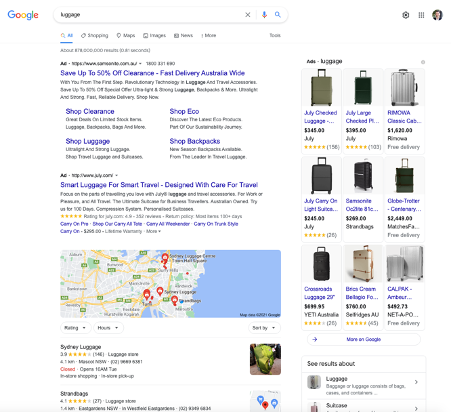Open the Strandbags store listing

[x=74, y=394]
